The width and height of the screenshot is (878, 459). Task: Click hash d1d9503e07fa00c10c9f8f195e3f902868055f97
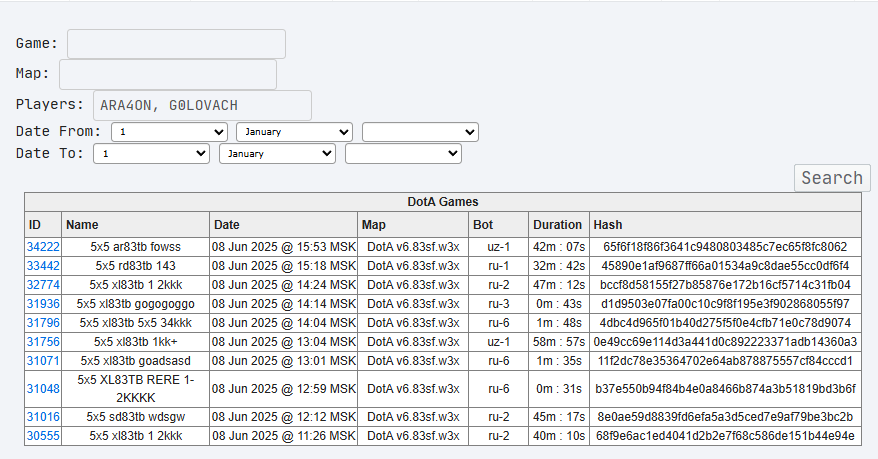point(725,304)
